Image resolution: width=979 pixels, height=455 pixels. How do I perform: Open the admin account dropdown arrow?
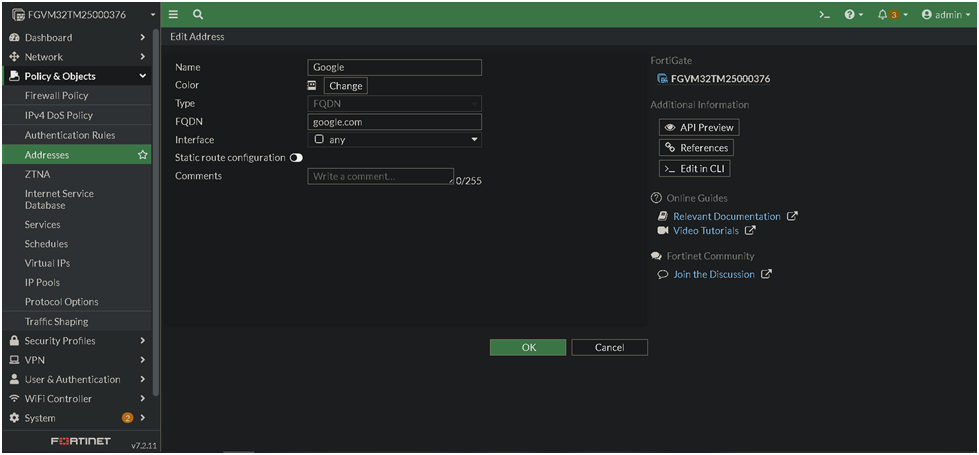click(968, 15)
